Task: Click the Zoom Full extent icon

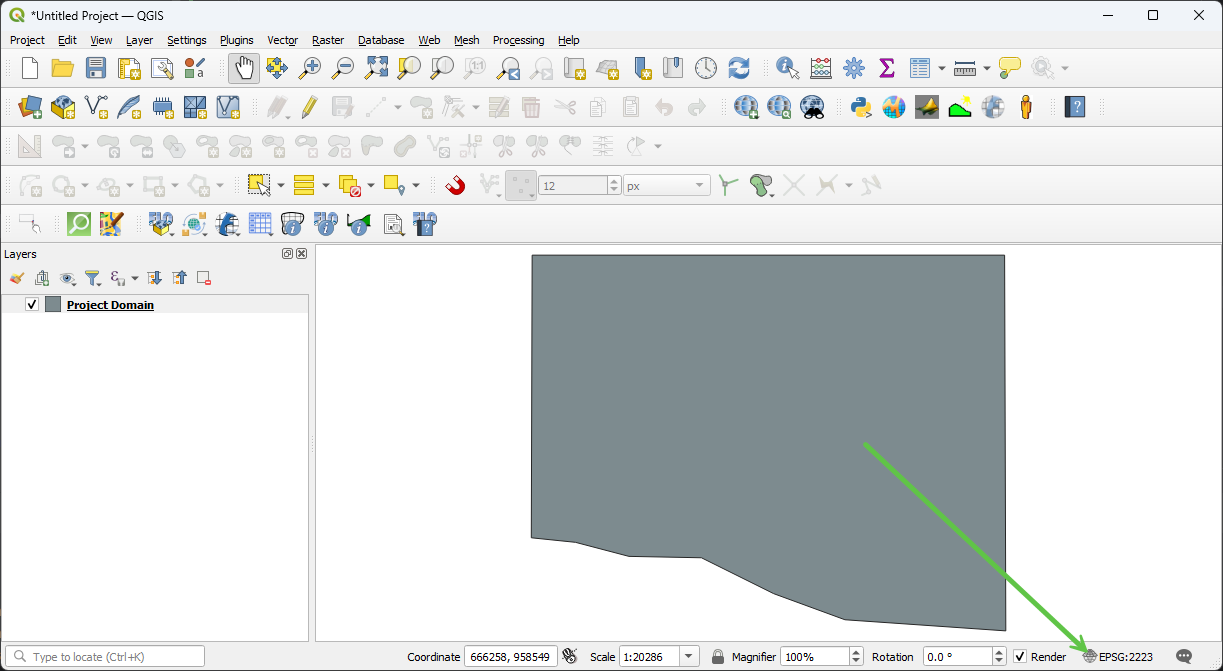Action: (376, 68)
